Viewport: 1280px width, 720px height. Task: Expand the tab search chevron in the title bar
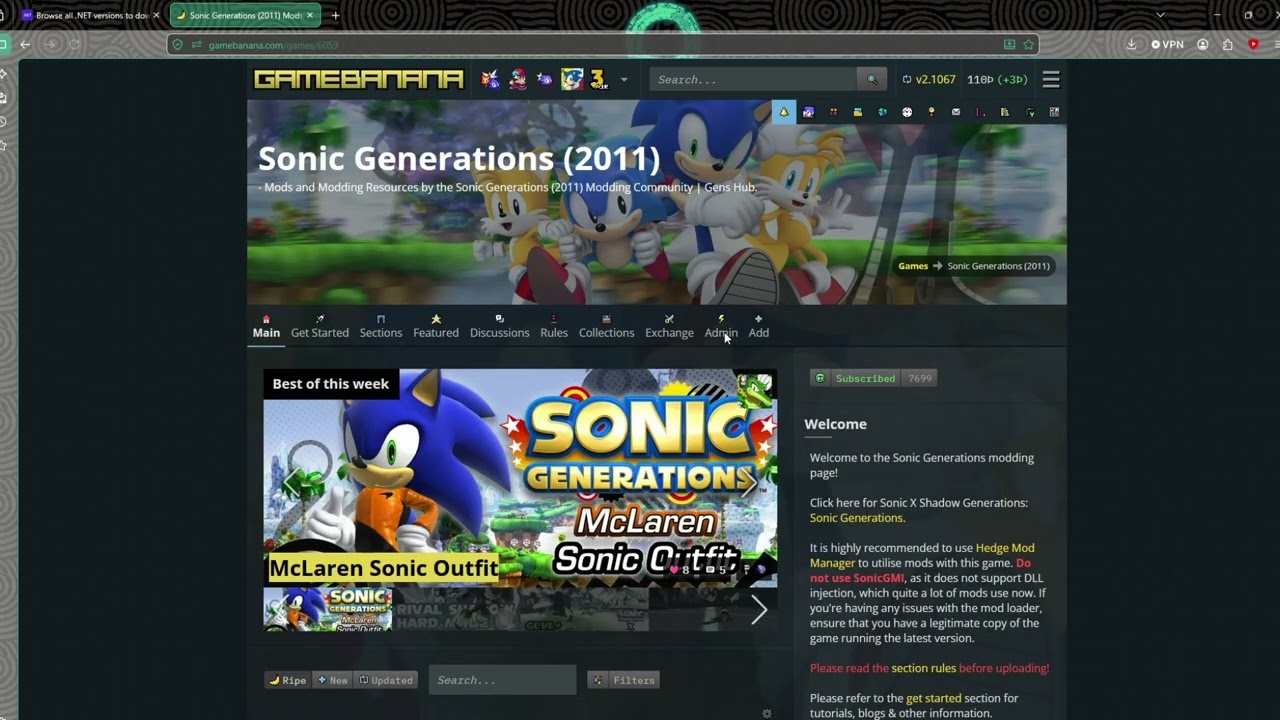(x=1160, y=15)
